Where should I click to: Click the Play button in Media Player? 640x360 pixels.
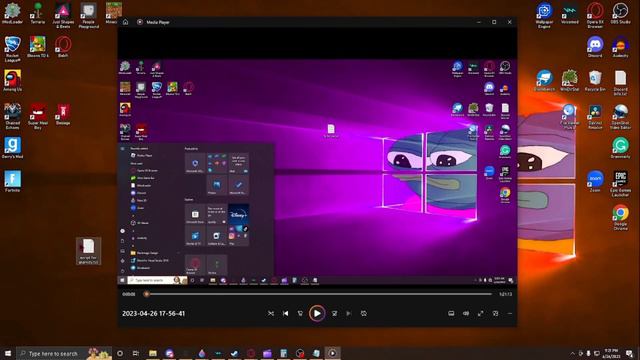coord(317,313)
